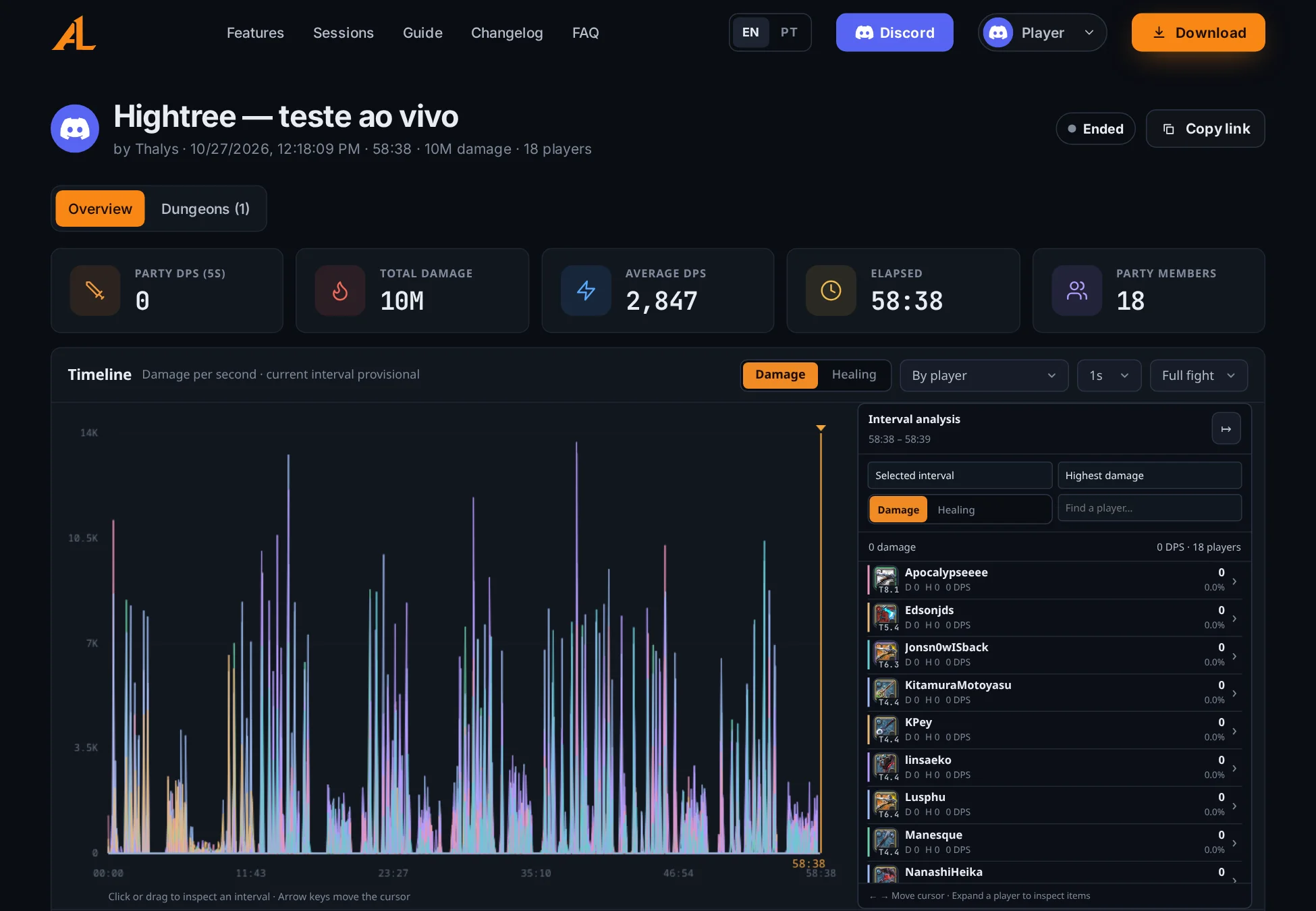Select Damage in Interval analysis panel
This screenshot has width=1316, height=911.
[898, 509]
